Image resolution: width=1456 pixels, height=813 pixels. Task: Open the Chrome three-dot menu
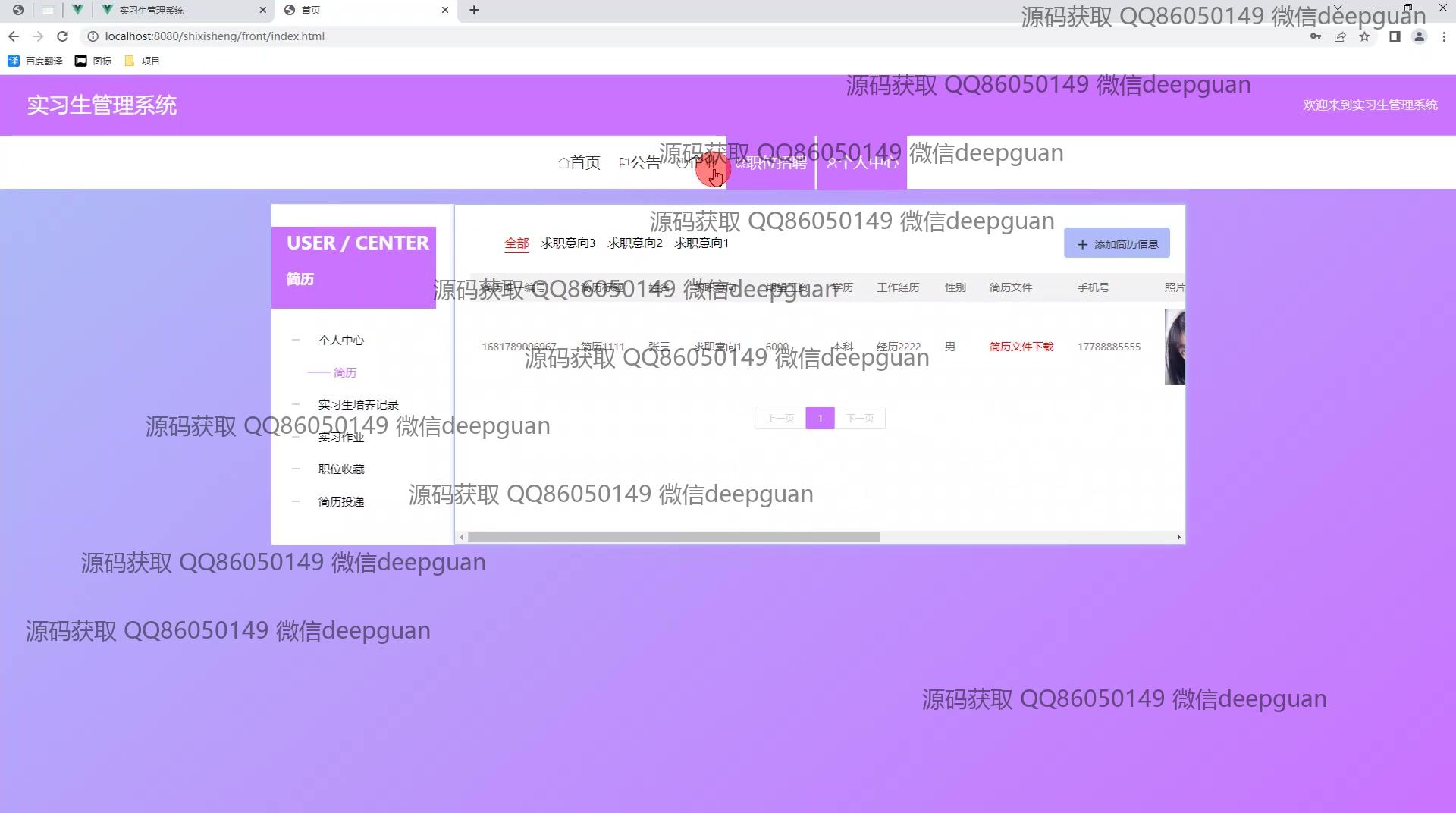tap(1444, 36)
